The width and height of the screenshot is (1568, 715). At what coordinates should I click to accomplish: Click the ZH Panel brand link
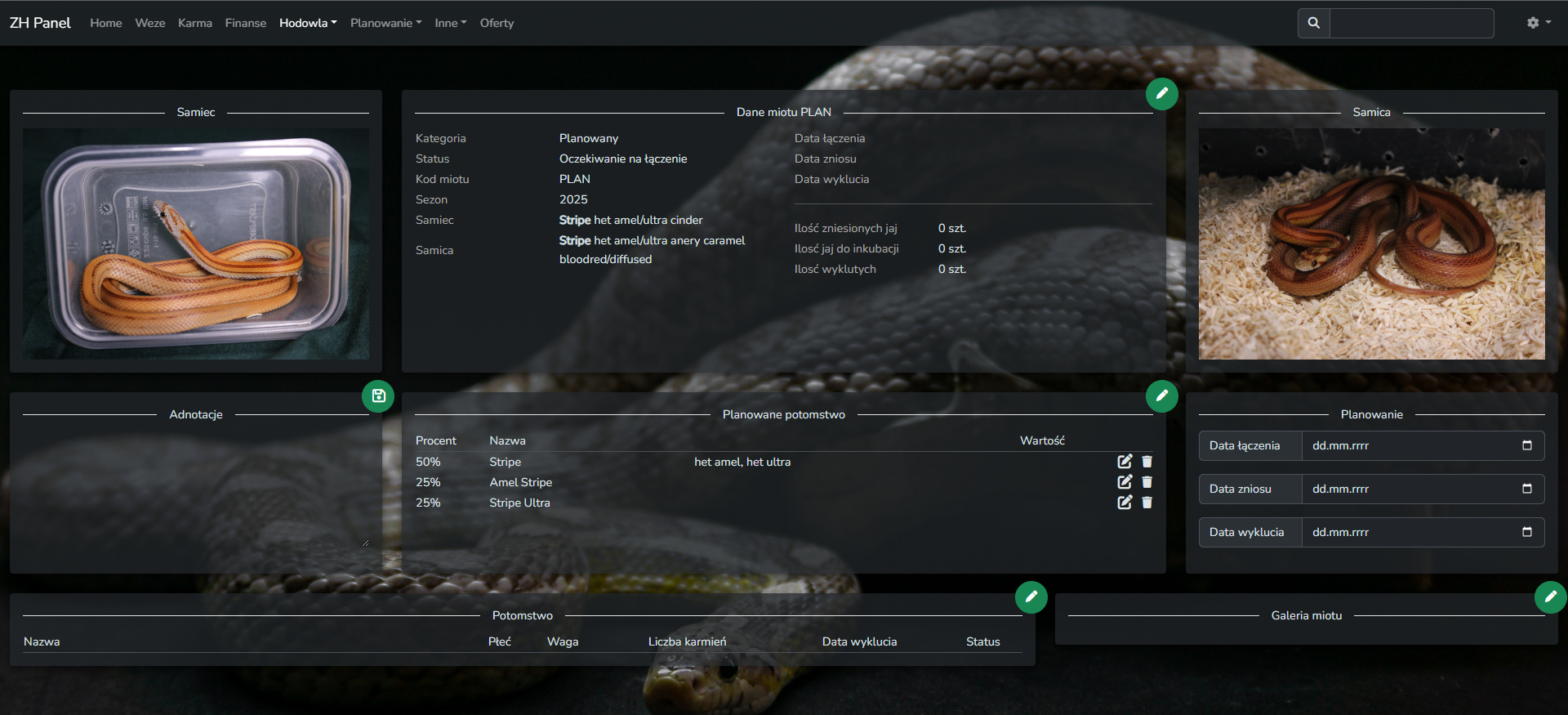[40, 23]
